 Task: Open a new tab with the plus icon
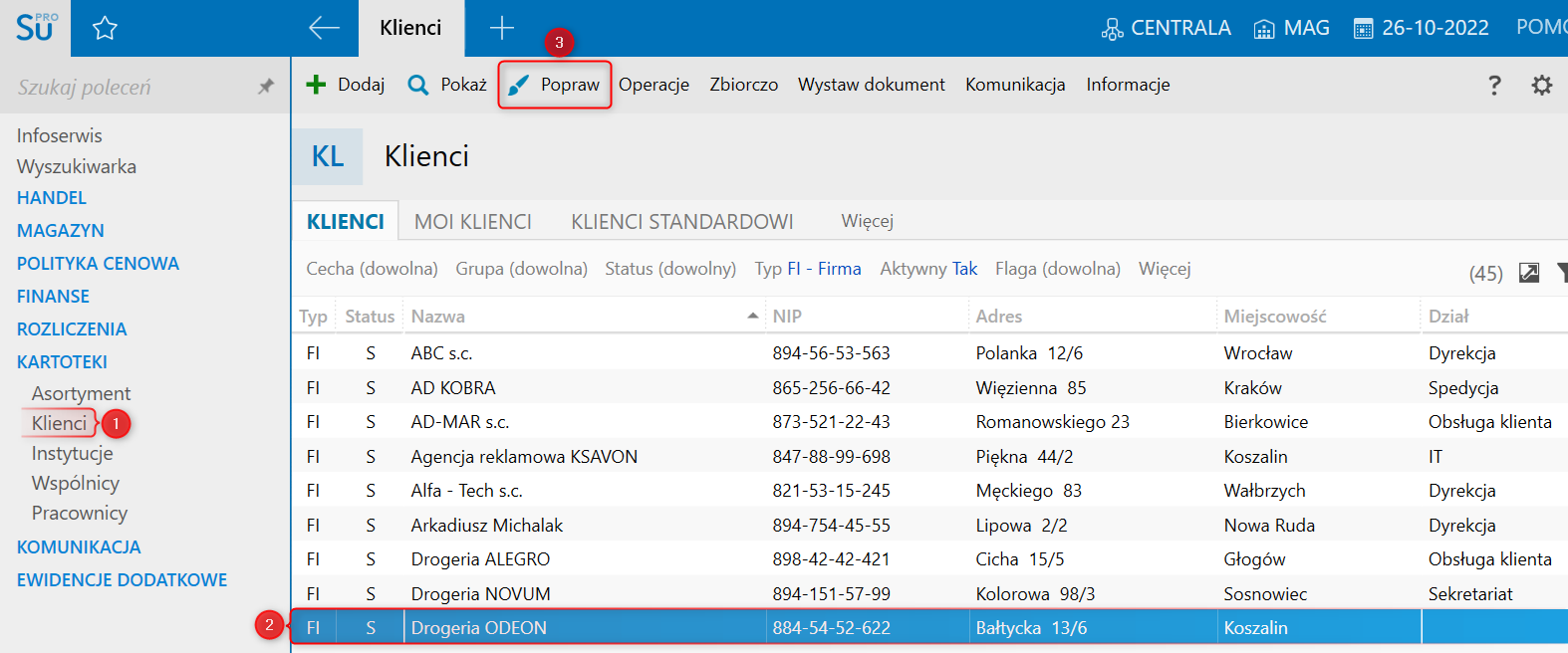(x=502, y=28)
